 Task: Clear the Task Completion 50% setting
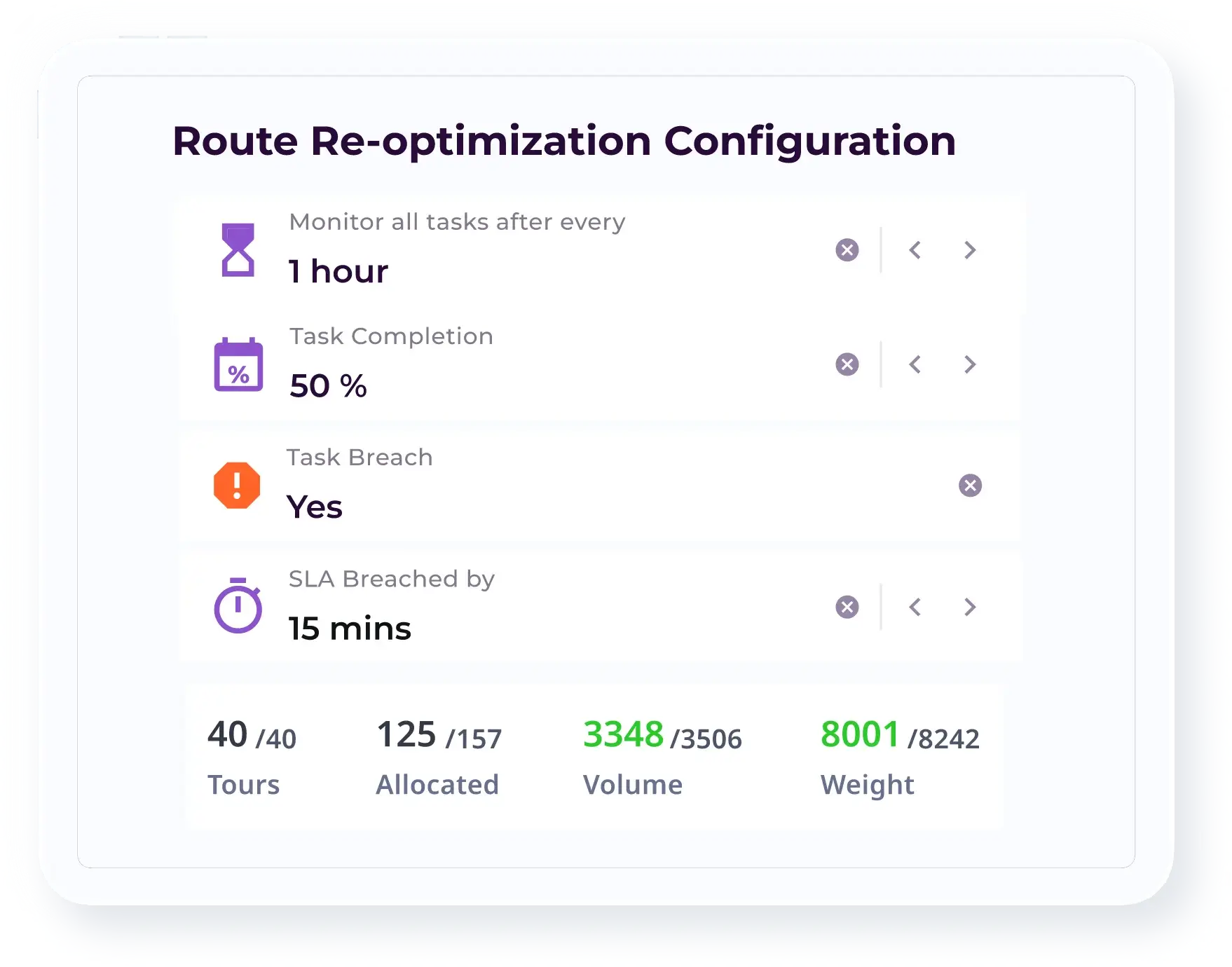coord(847,365)
